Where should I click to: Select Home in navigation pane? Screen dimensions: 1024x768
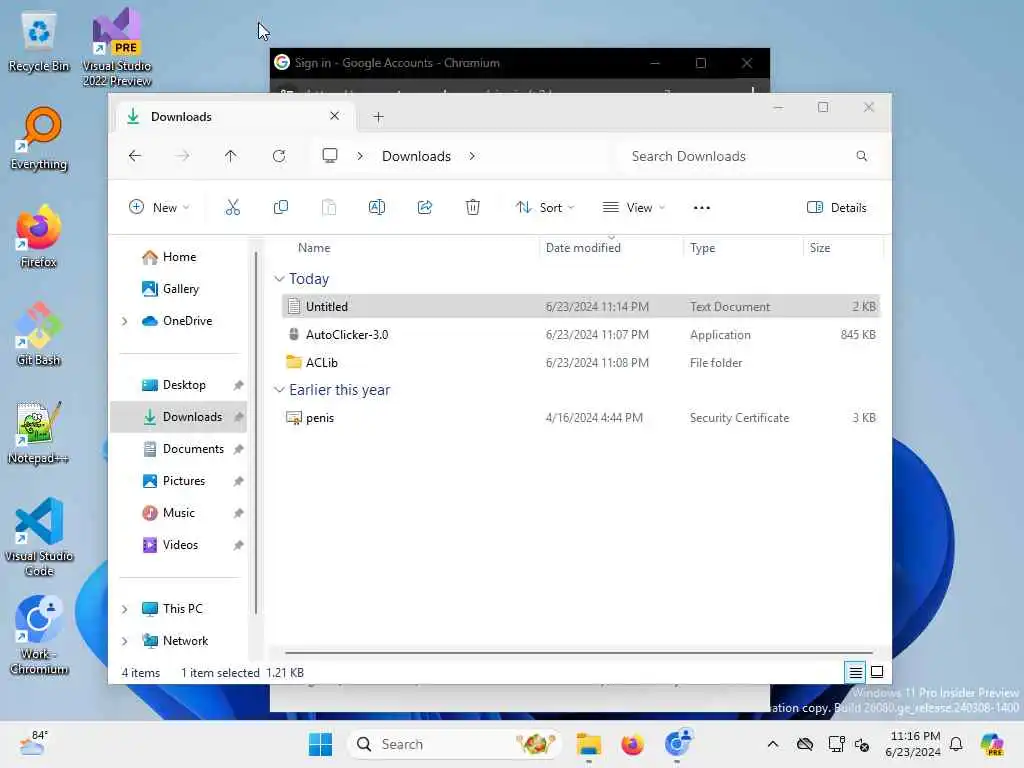pyautogui.click(x=178, y=257)
